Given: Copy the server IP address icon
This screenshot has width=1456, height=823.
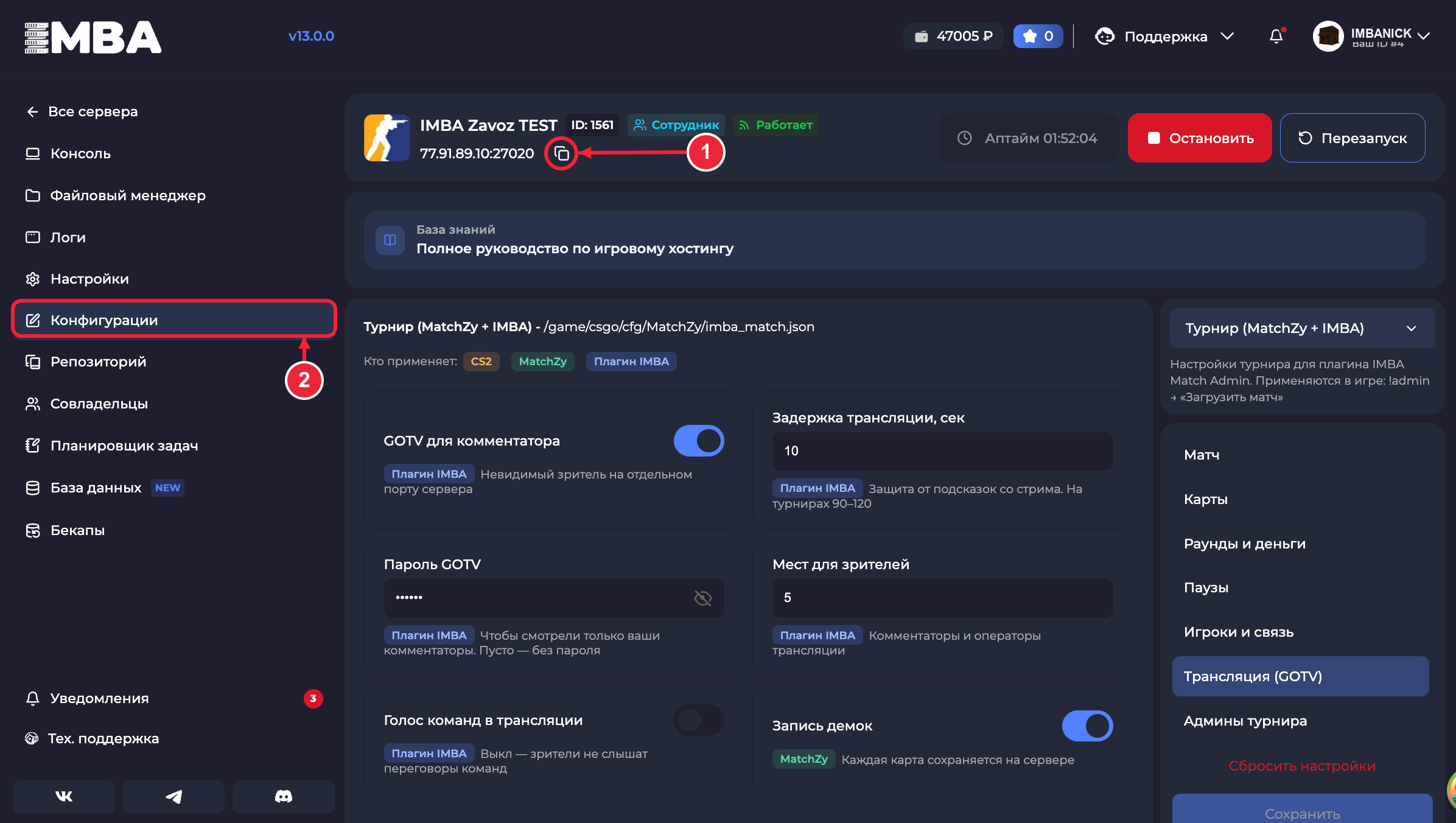Looking at the screenshot, I should click(x=561, y=153).
